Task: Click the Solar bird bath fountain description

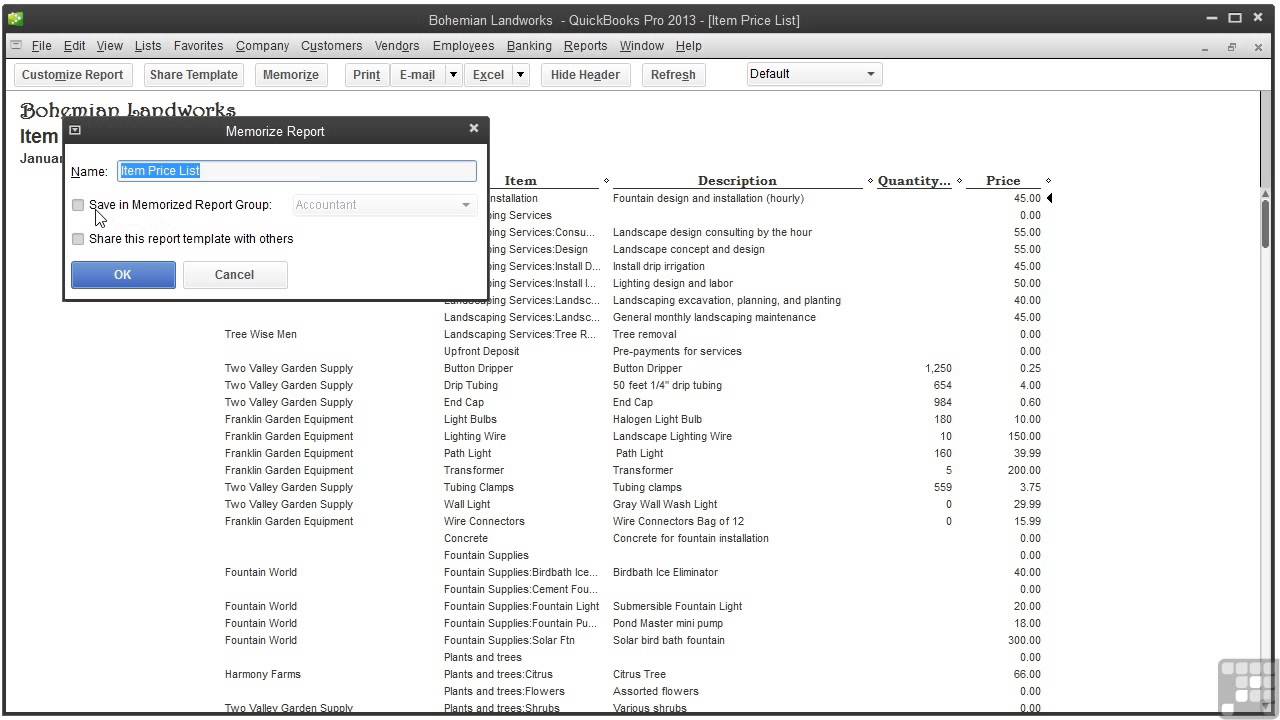Action: tap(669, 640)
